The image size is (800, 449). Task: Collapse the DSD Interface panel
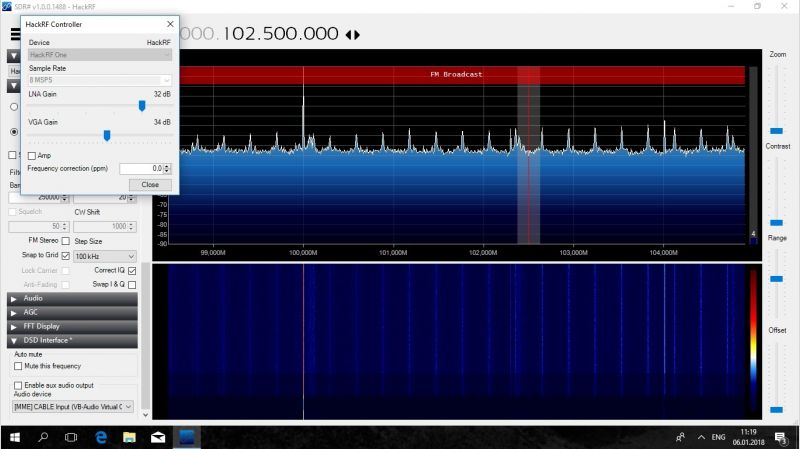coord(72,340)
